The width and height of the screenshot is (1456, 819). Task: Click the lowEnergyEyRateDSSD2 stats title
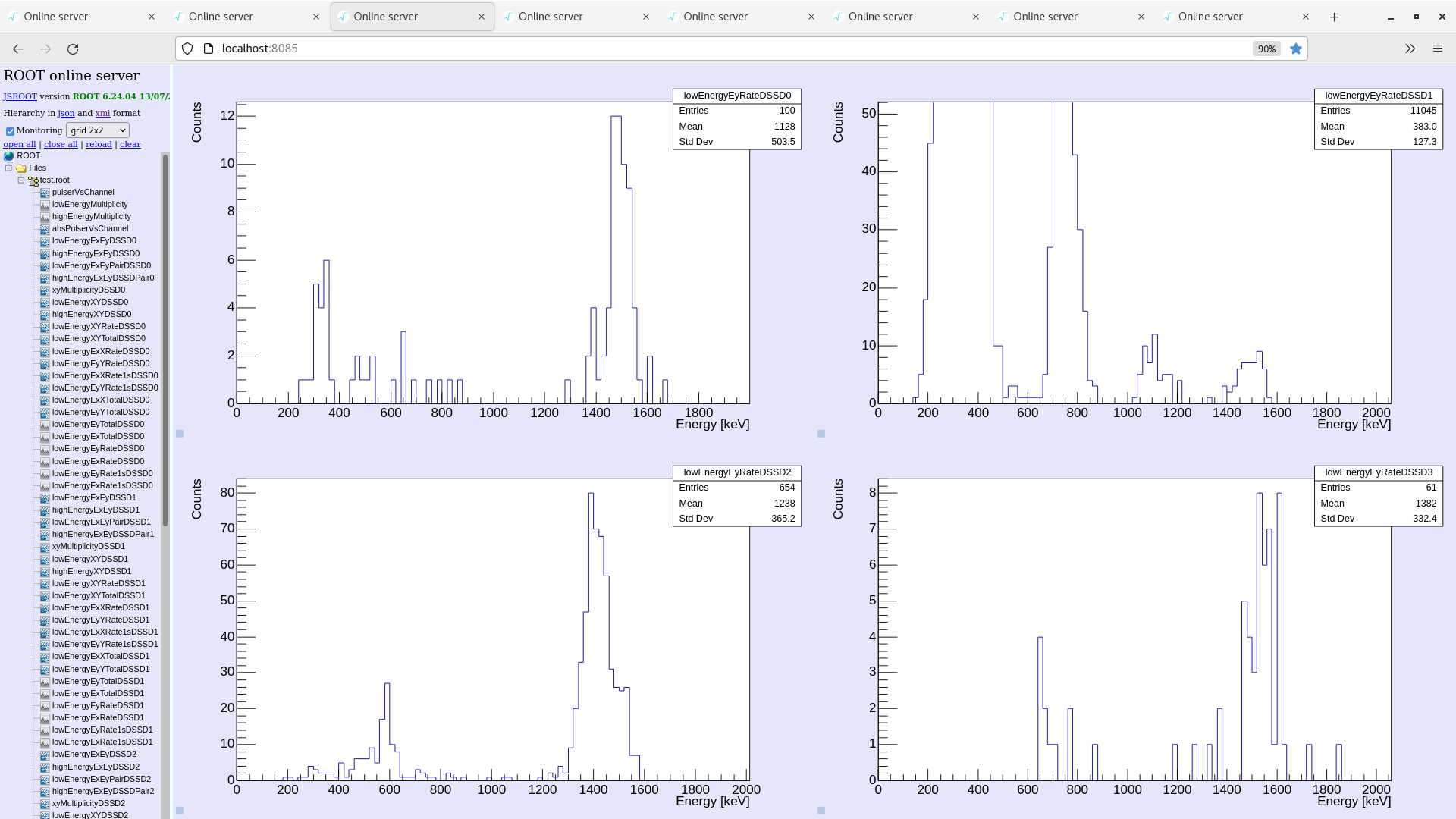[x=737, y=472]
